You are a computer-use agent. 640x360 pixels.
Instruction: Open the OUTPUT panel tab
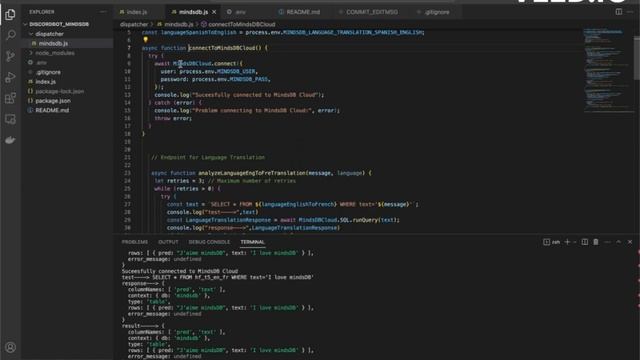pos(168,242)
